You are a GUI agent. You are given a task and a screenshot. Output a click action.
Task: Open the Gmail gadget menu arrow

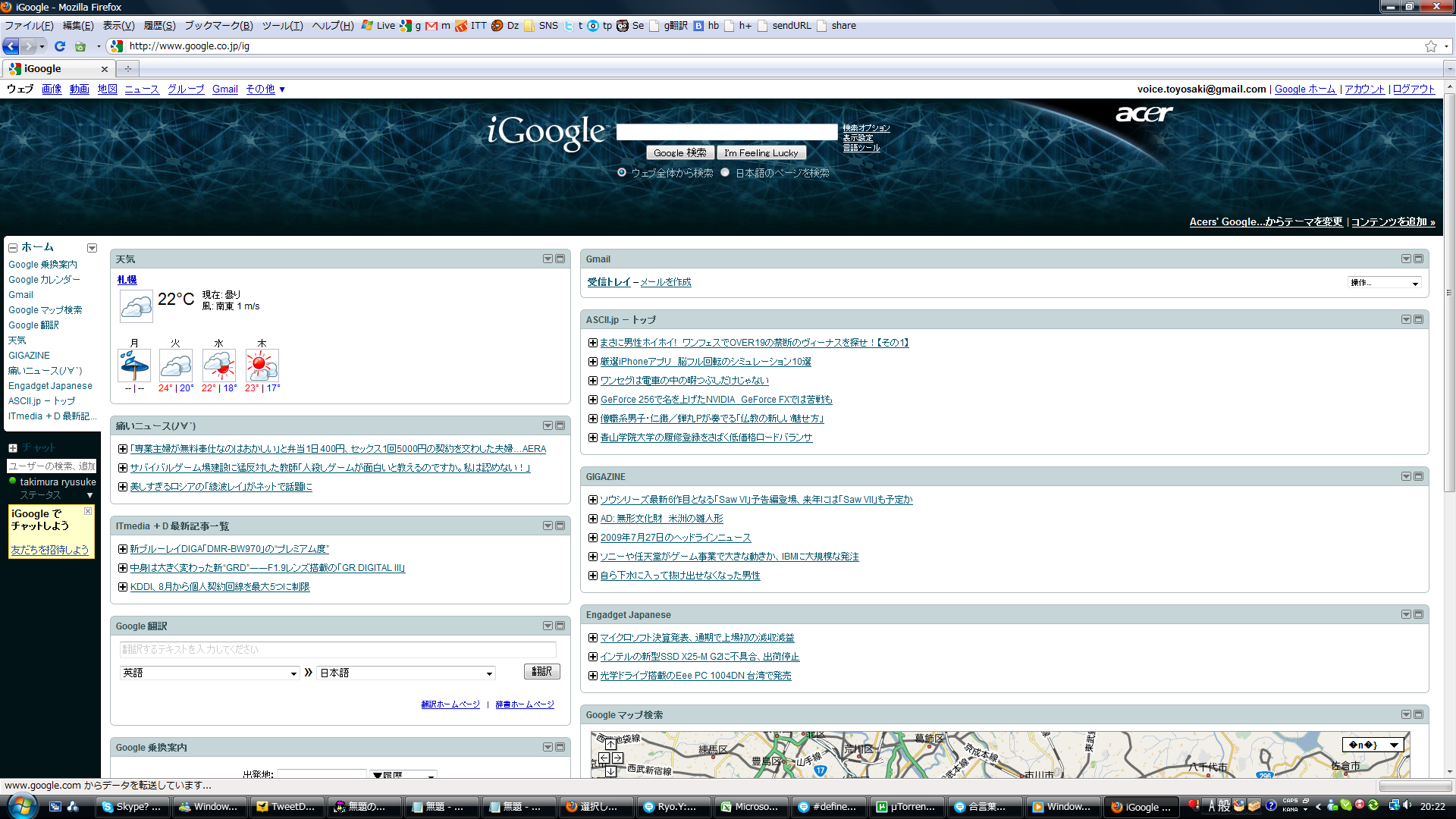[x=1406, y=259]
